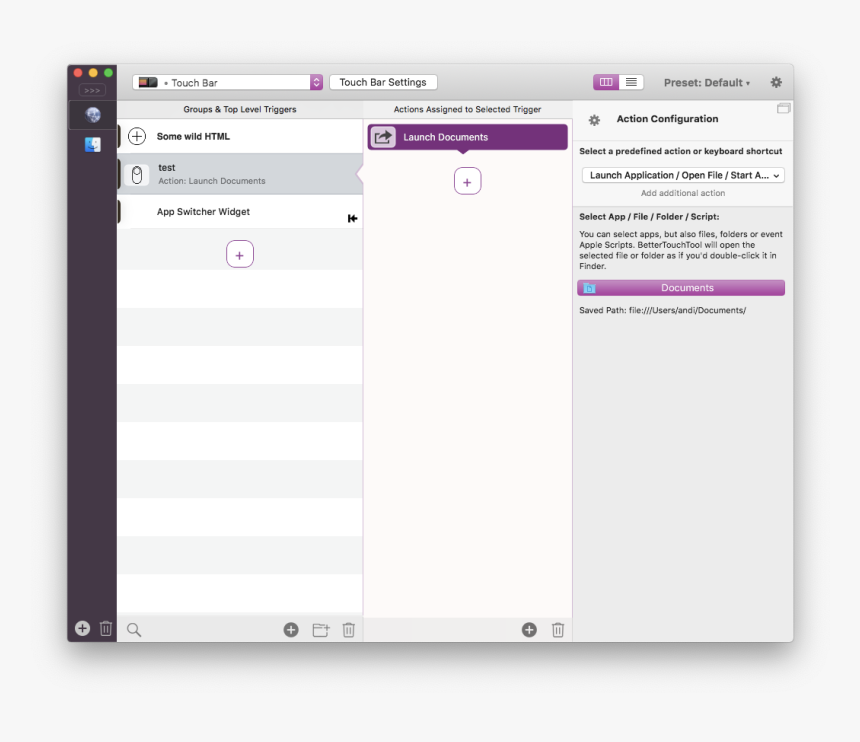Open preferences with the top gear icon
This screenshot has width=860, height=742.
[776, 82]
